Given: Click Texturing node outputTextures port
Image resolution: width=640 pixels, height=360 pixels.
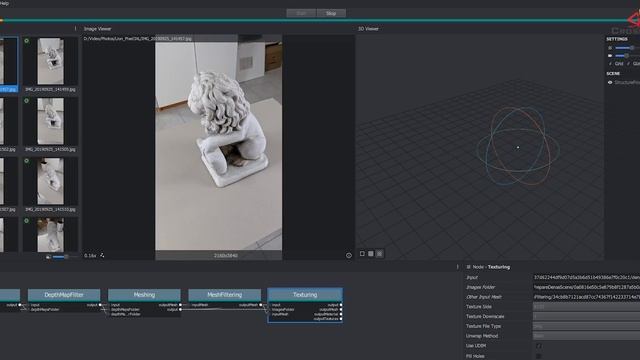Looking at the screenshot, I should coord(341,319).
